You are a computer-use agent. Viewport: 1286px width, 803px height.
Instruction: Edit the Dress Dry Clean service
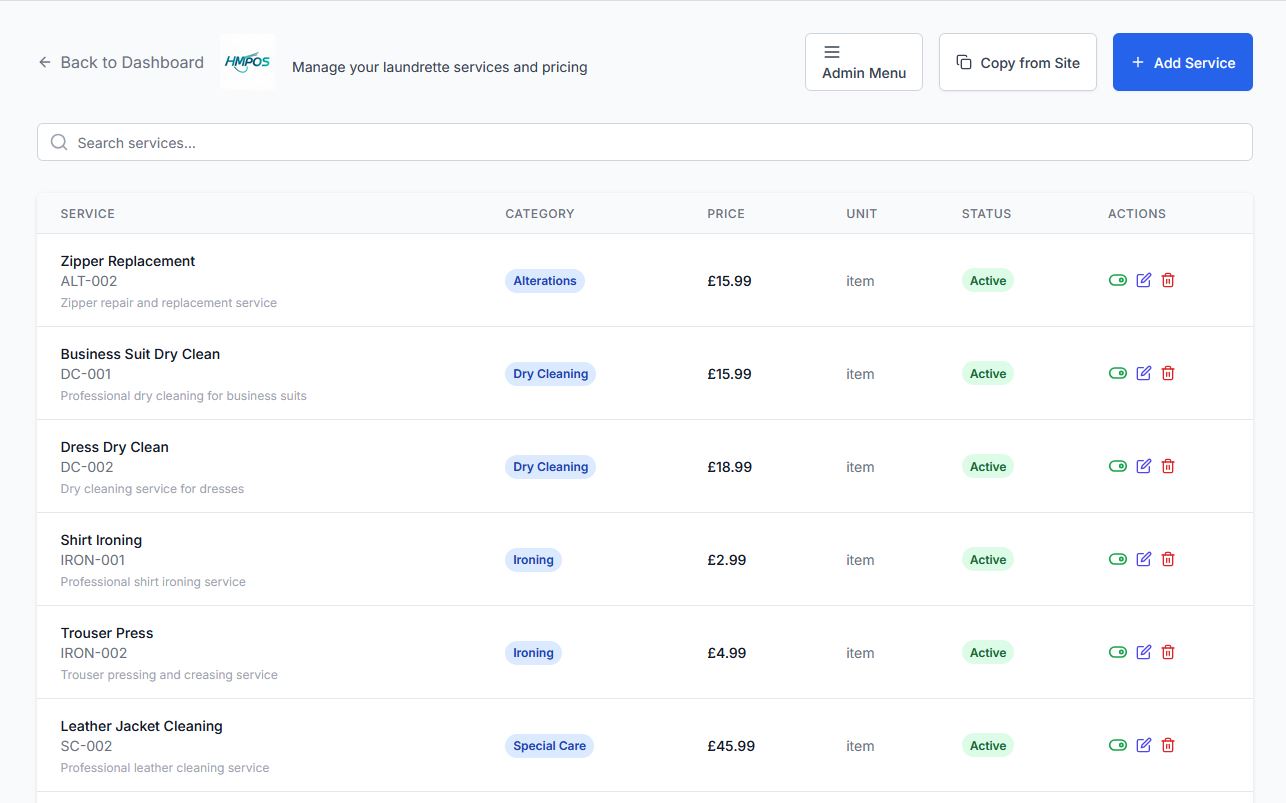tap(1144, 466)
